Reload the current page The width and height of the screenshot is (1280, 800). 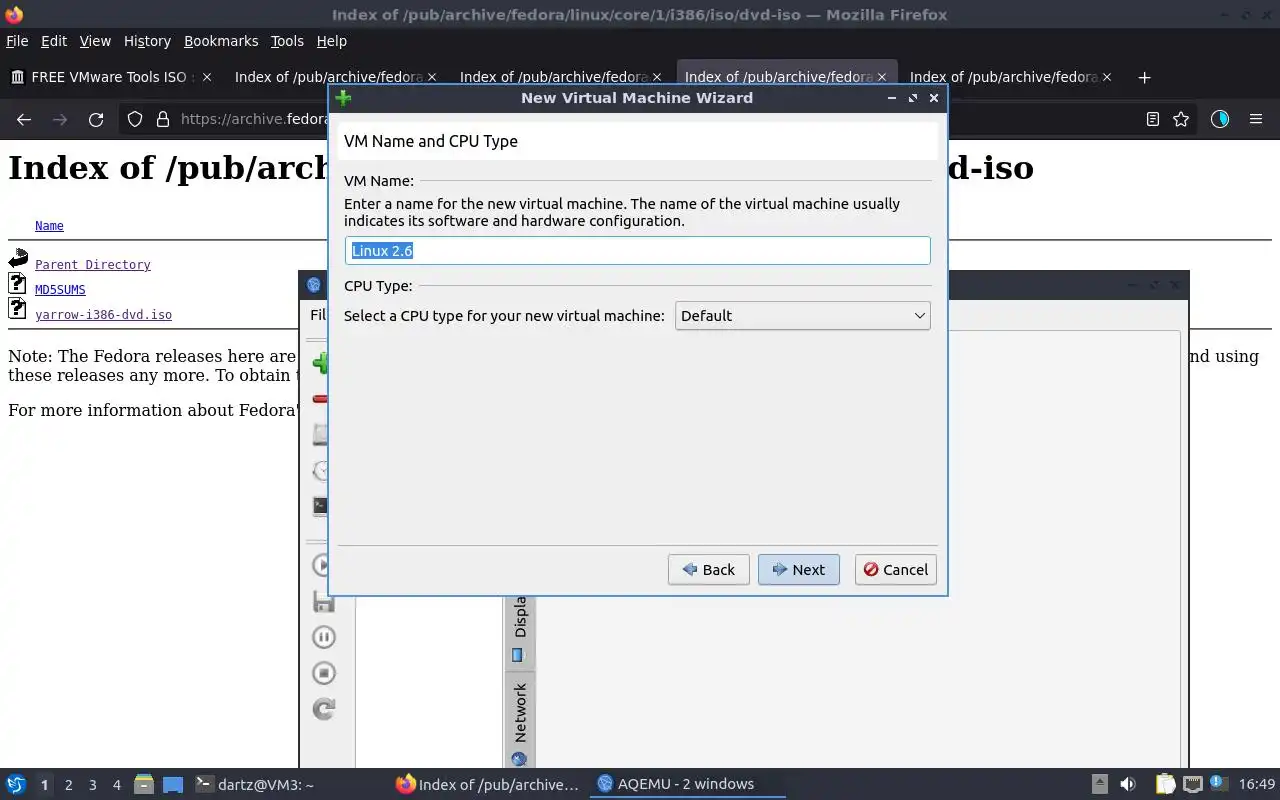(x=96, y=119)
